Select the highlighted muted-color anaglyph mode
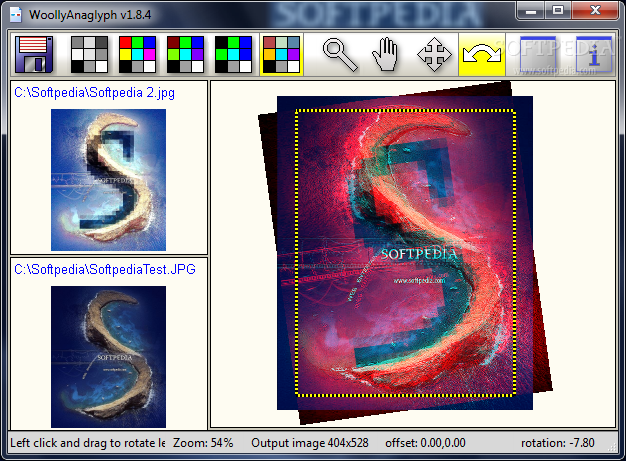The width and height of the screenshot is (626, 461). [x=281, y=54]
